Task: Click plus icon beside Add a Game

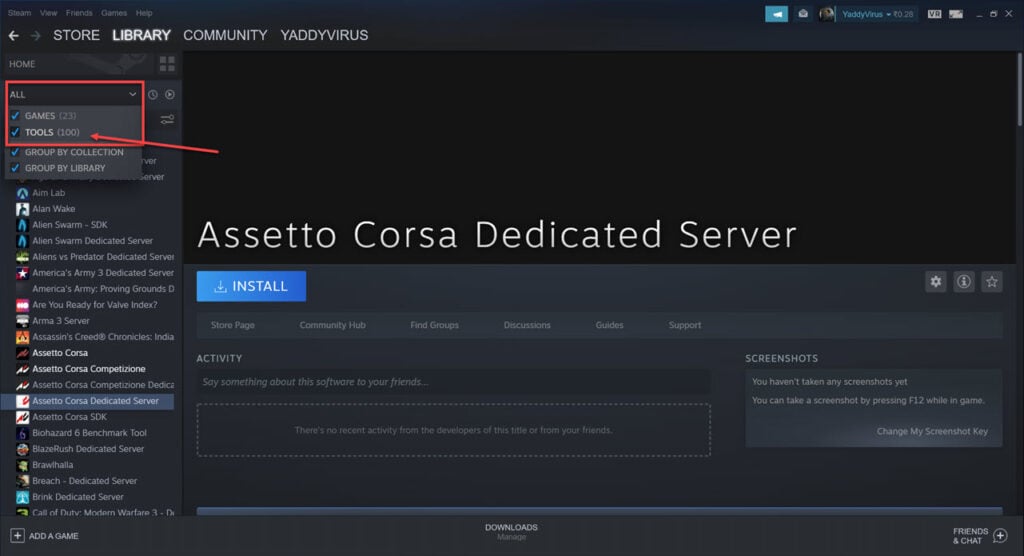Action: (x=18, y=536)
